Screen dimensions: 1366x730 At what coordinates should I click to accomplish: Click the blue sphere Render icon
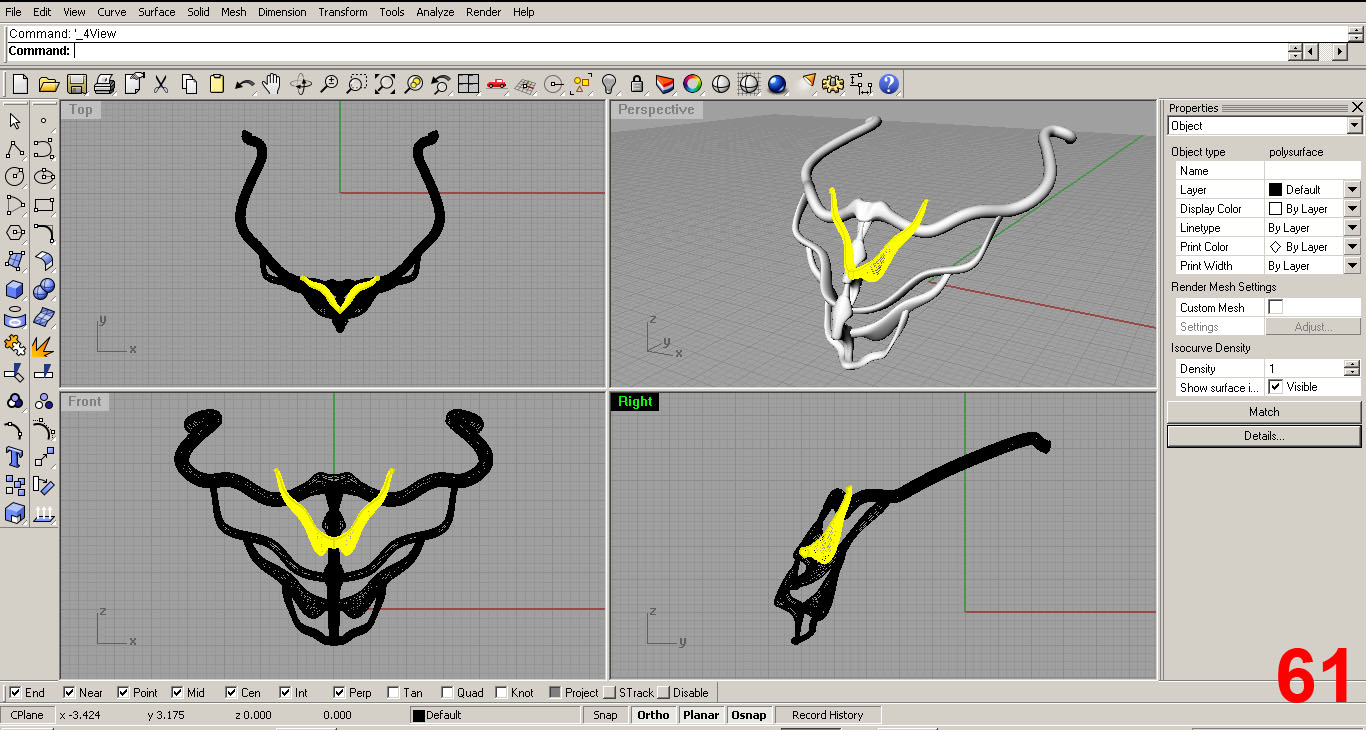[777, 84]
